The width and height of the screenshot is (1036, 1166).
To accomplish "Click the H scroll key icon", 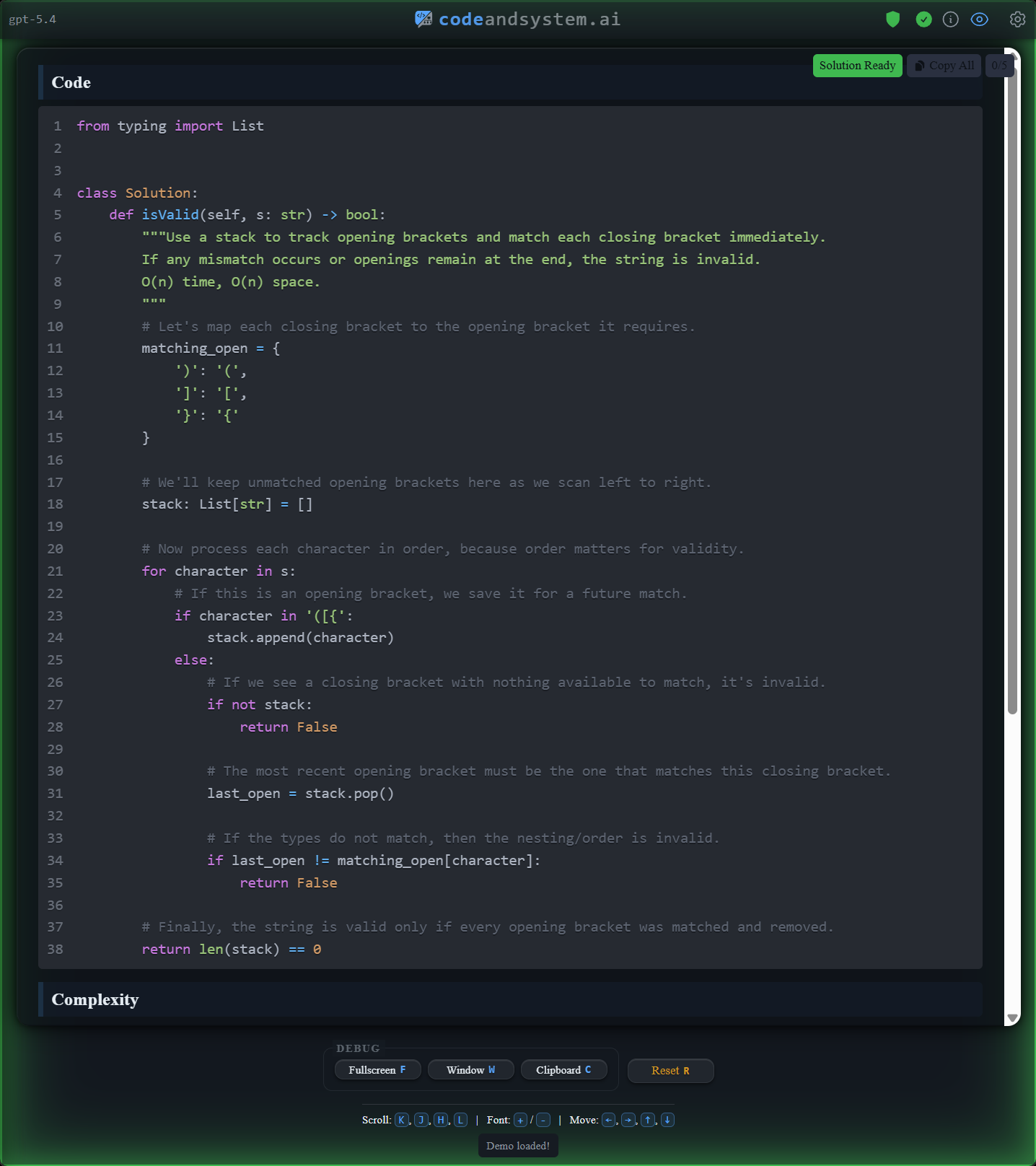I will click(x=441, y=1120).
